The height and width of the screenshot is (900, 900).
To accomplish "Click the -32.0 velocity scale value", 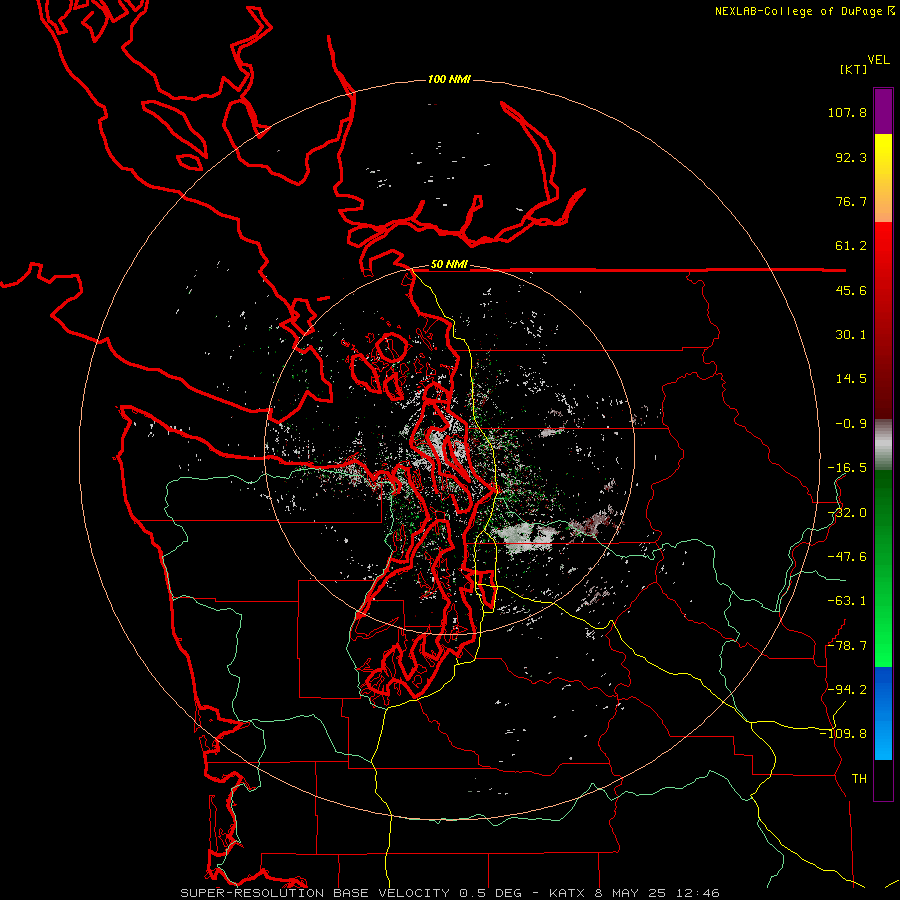I will (847, 513).
